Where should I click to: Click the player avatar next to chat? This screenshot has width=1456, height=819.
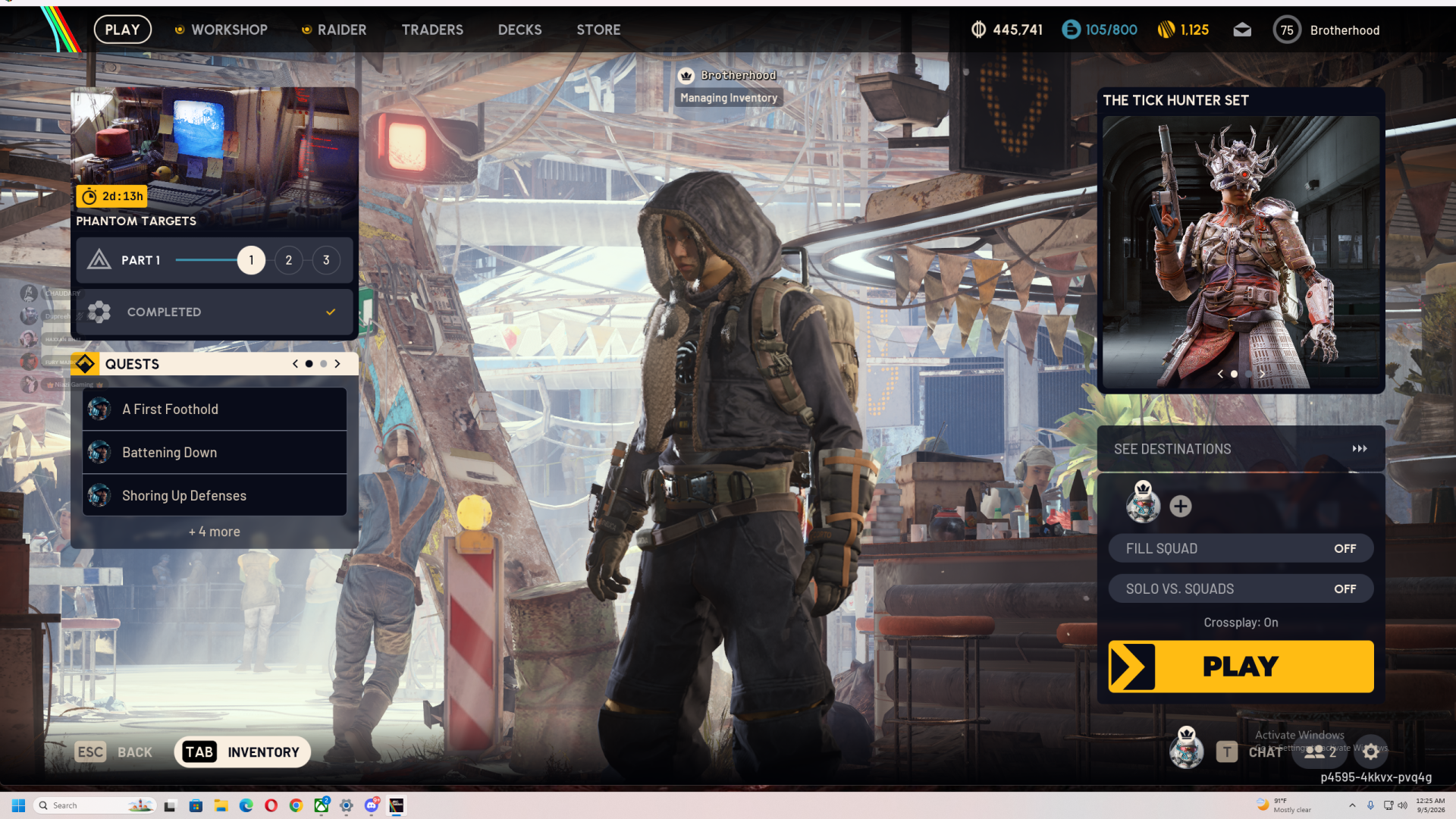click(x=1187, y=748)
